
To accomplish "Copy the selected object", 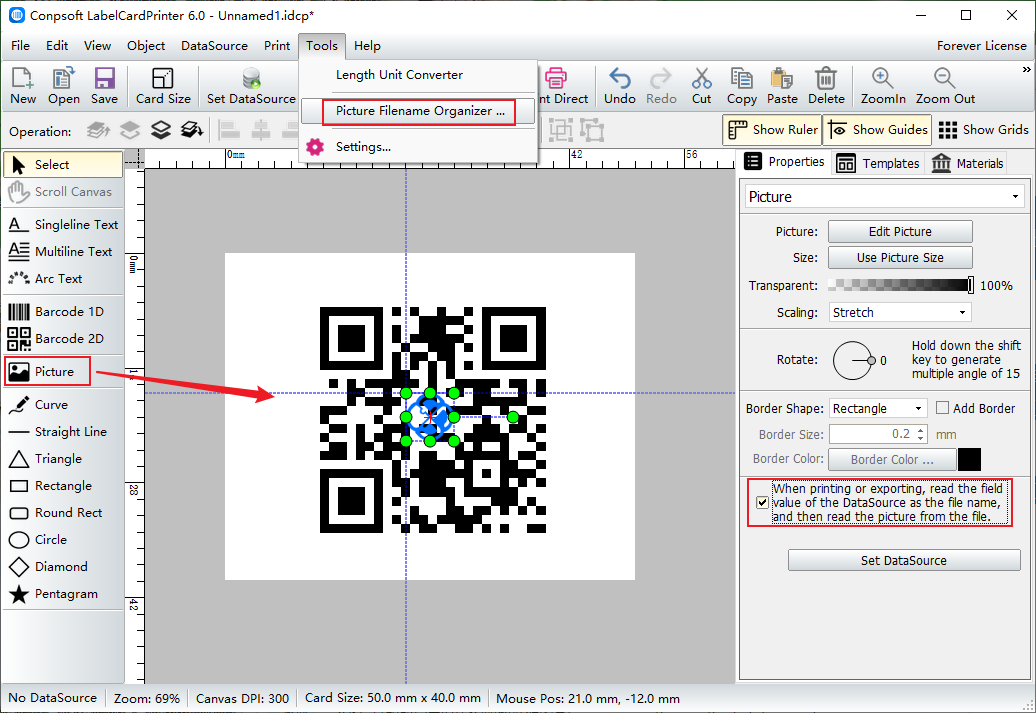I will (x=742, y=86).
